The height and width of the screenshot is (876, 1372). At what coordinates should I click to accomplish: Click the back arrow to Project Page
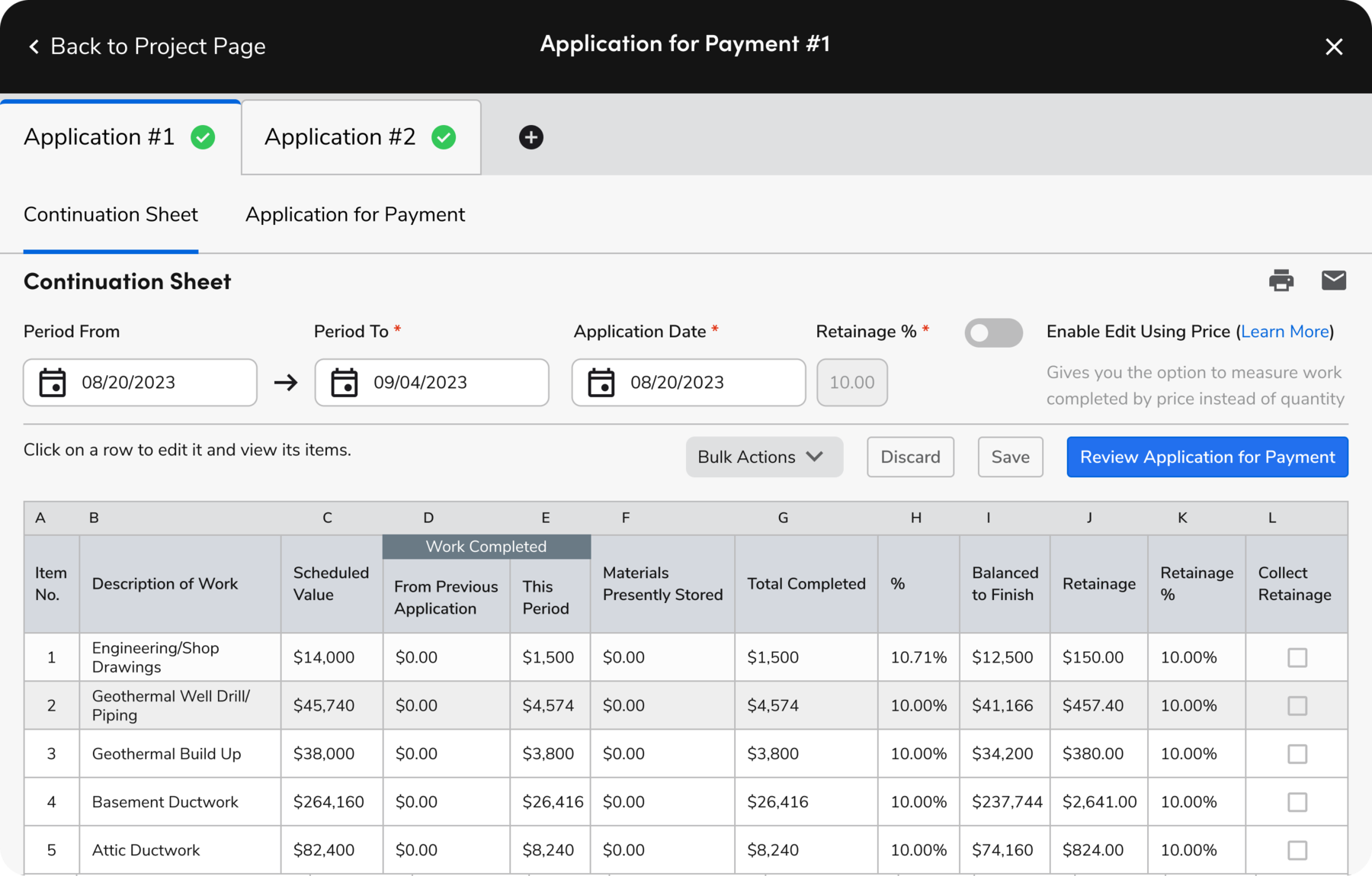point(34,47)
